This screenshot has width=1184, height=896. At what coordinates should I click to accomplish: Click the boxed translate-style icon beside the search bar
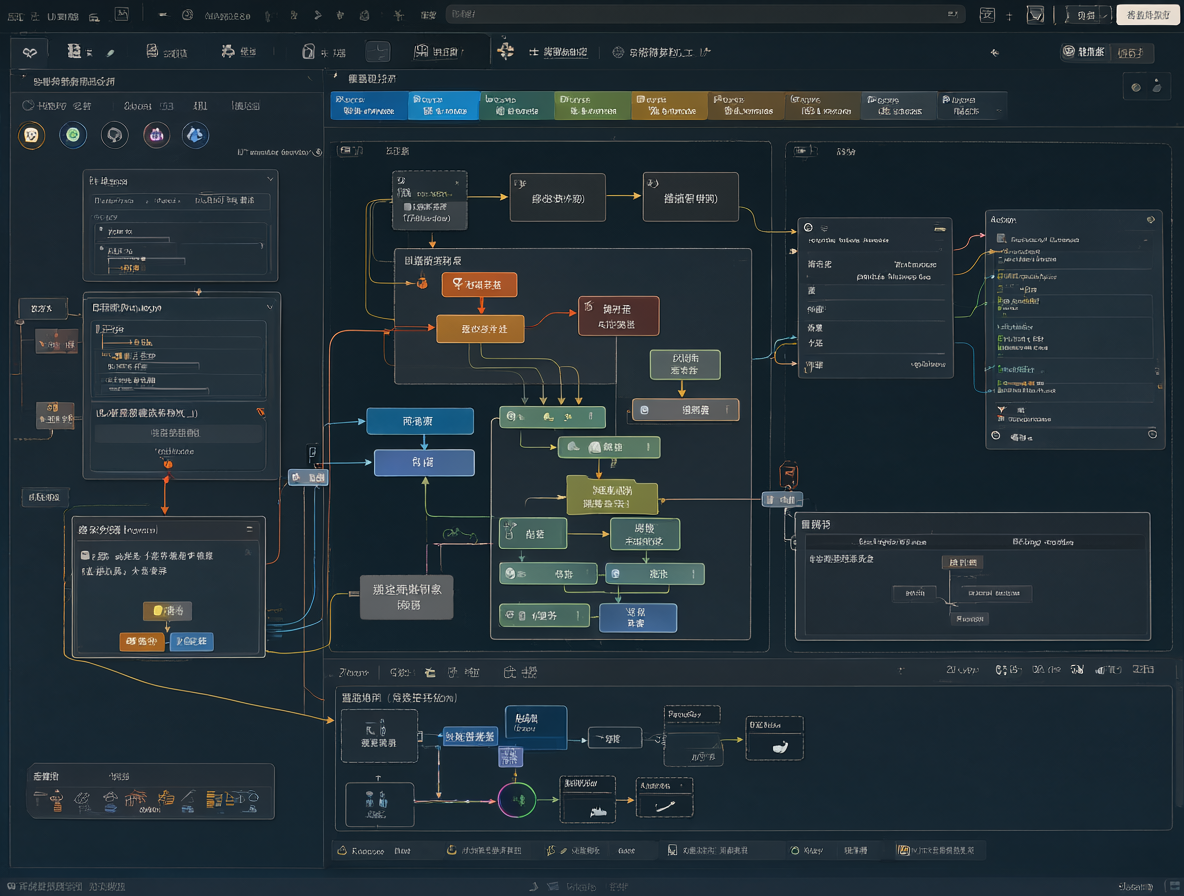(x=987, y=14)
